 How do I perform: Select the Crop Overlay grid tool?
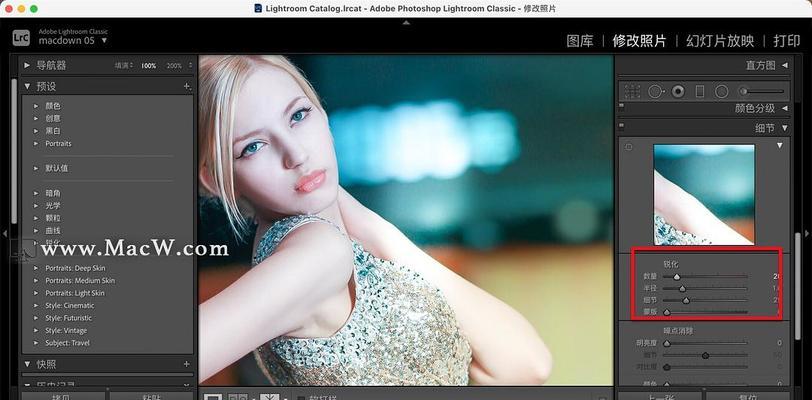tap(632, 92)
